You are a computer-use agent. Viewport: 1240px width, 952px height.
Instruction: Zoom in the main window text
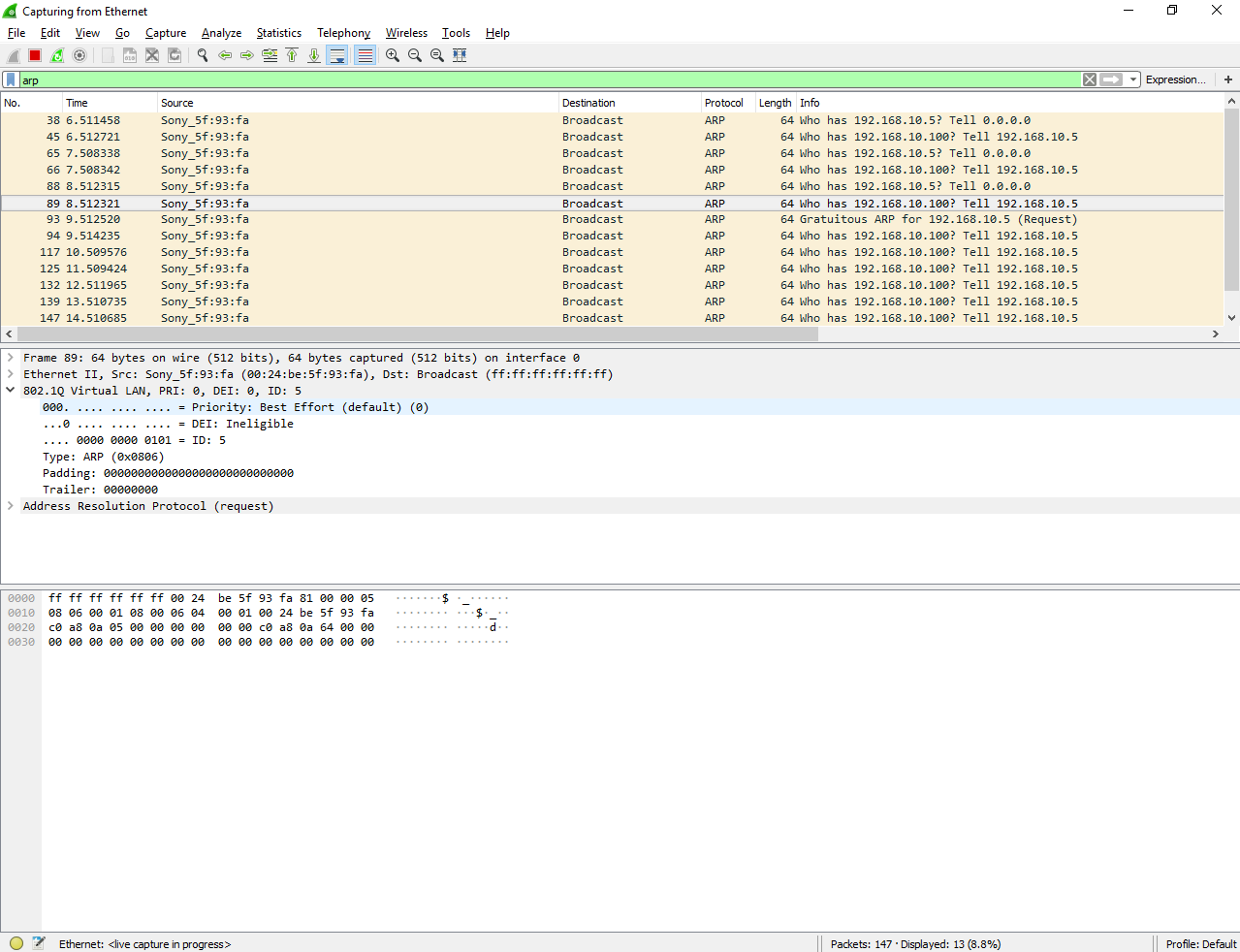[x=393, y=55]
